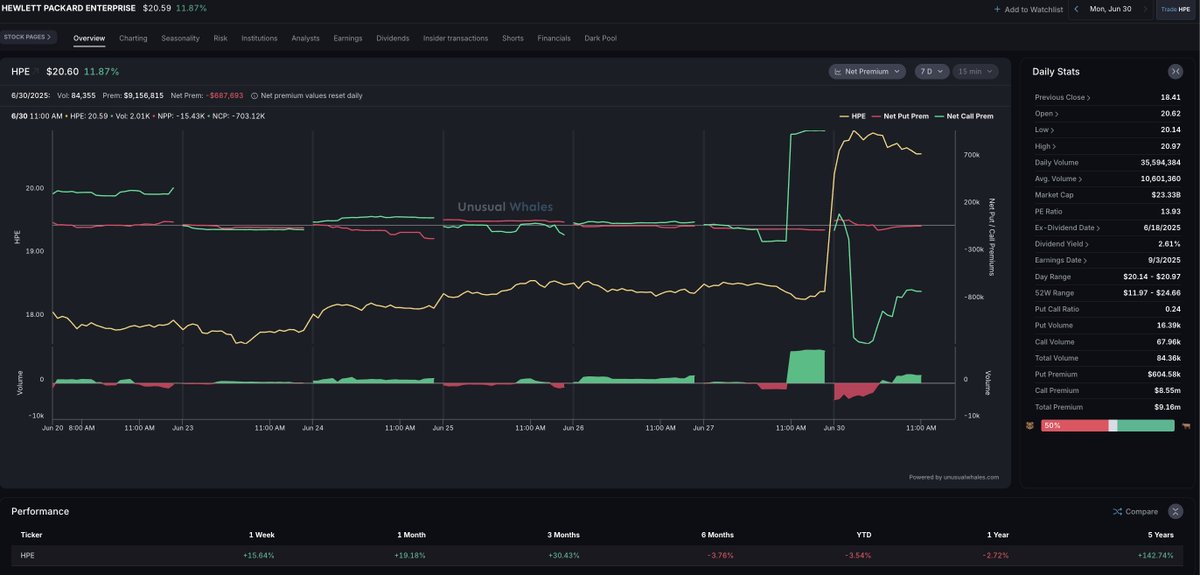Expand Earnings Date details

click(x=1063, y=260)
